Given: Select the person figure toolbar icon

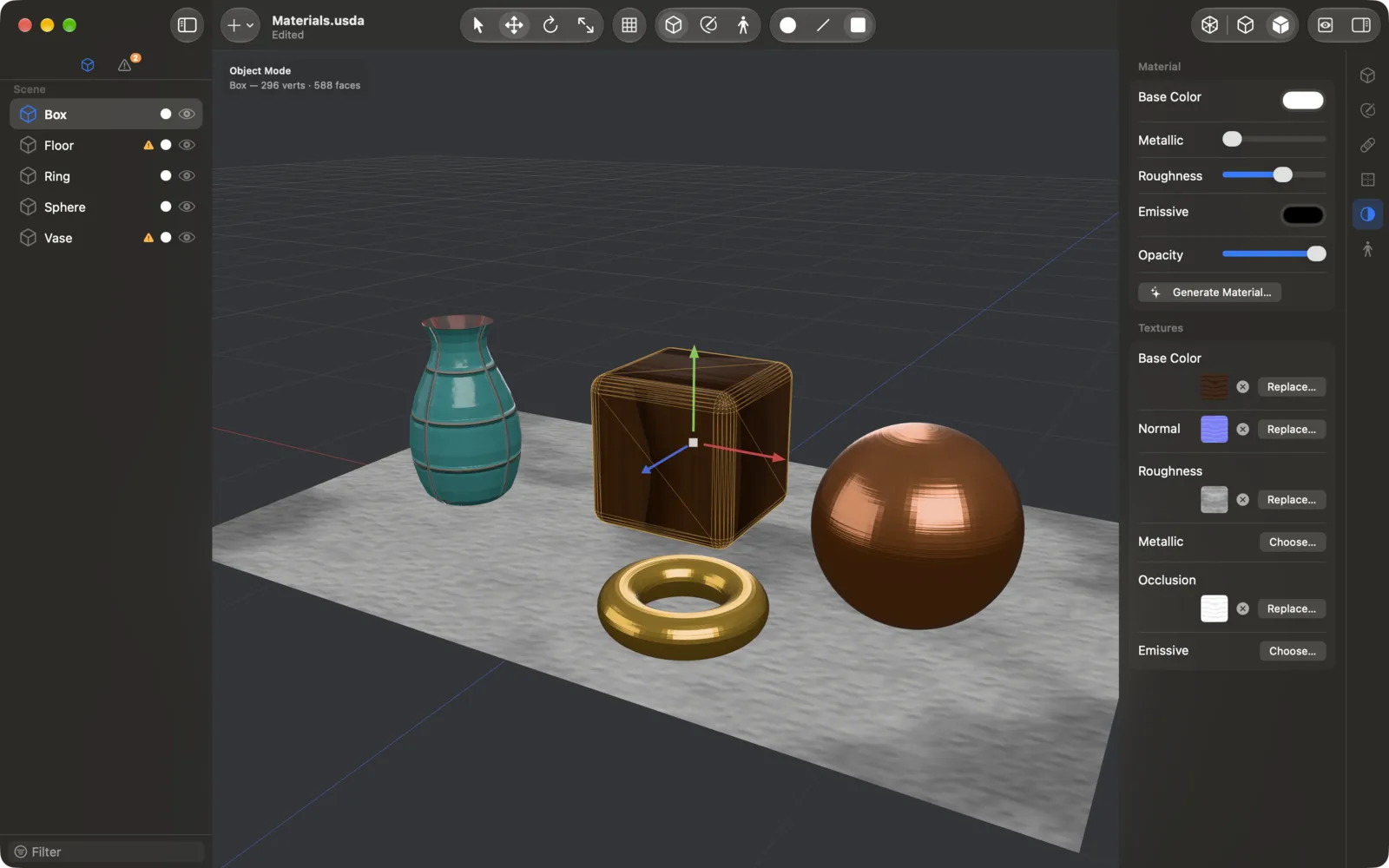Looking at the screenshot, I should click(x=743, y=25).
